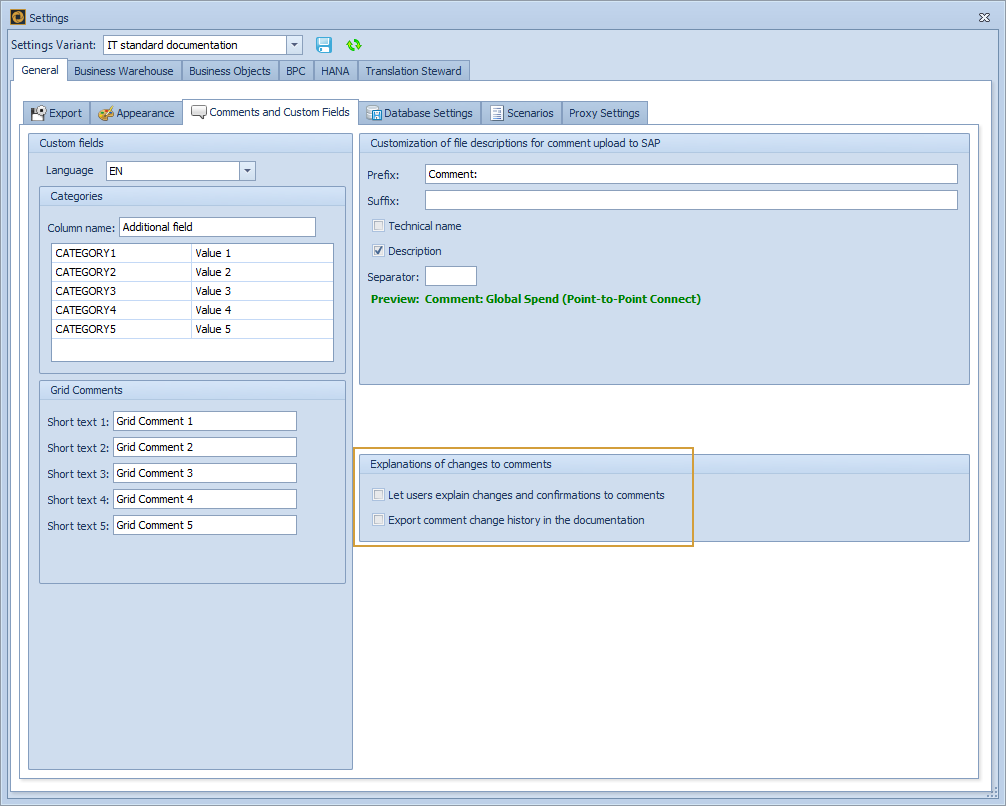Enable export comment change history checkbox

[379, 520]
